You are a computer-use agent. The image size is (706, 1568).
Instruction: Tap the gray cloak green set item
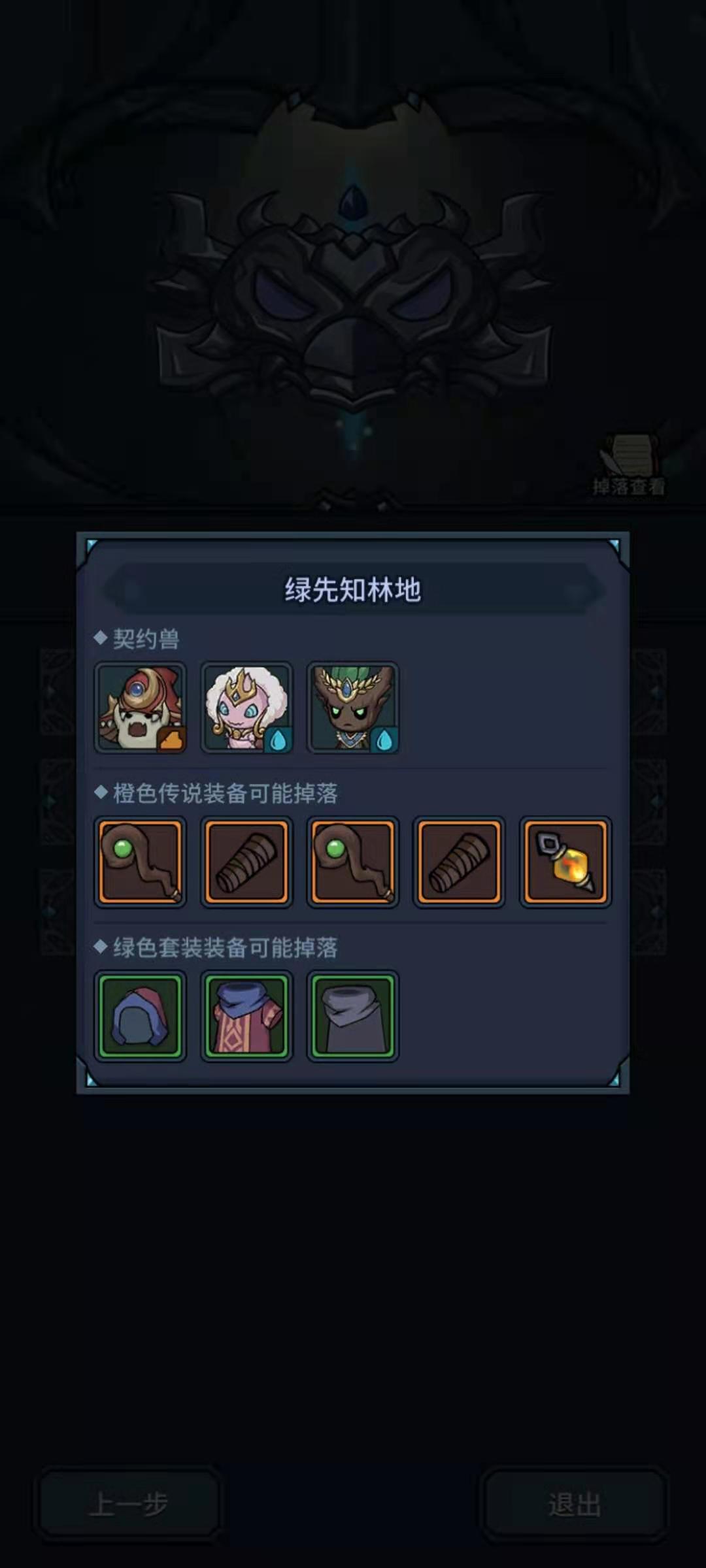pos(353,1016)
